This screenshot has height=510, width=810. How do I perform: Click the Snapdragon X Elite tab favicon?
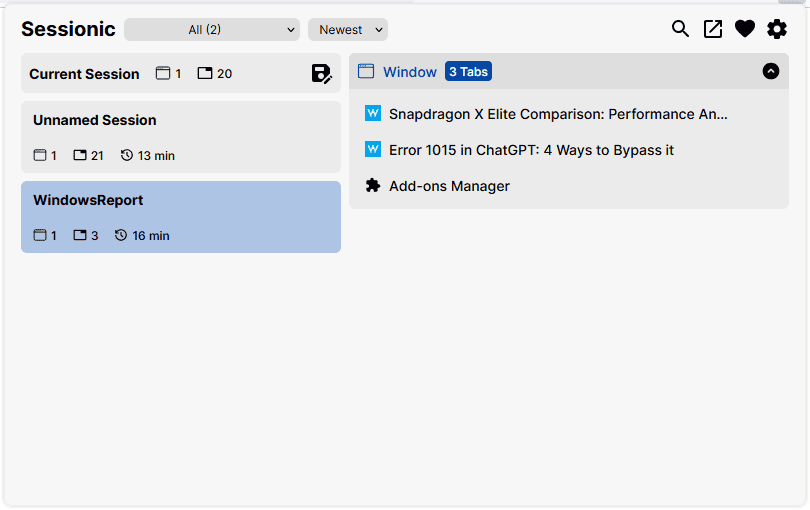point(373,113)
